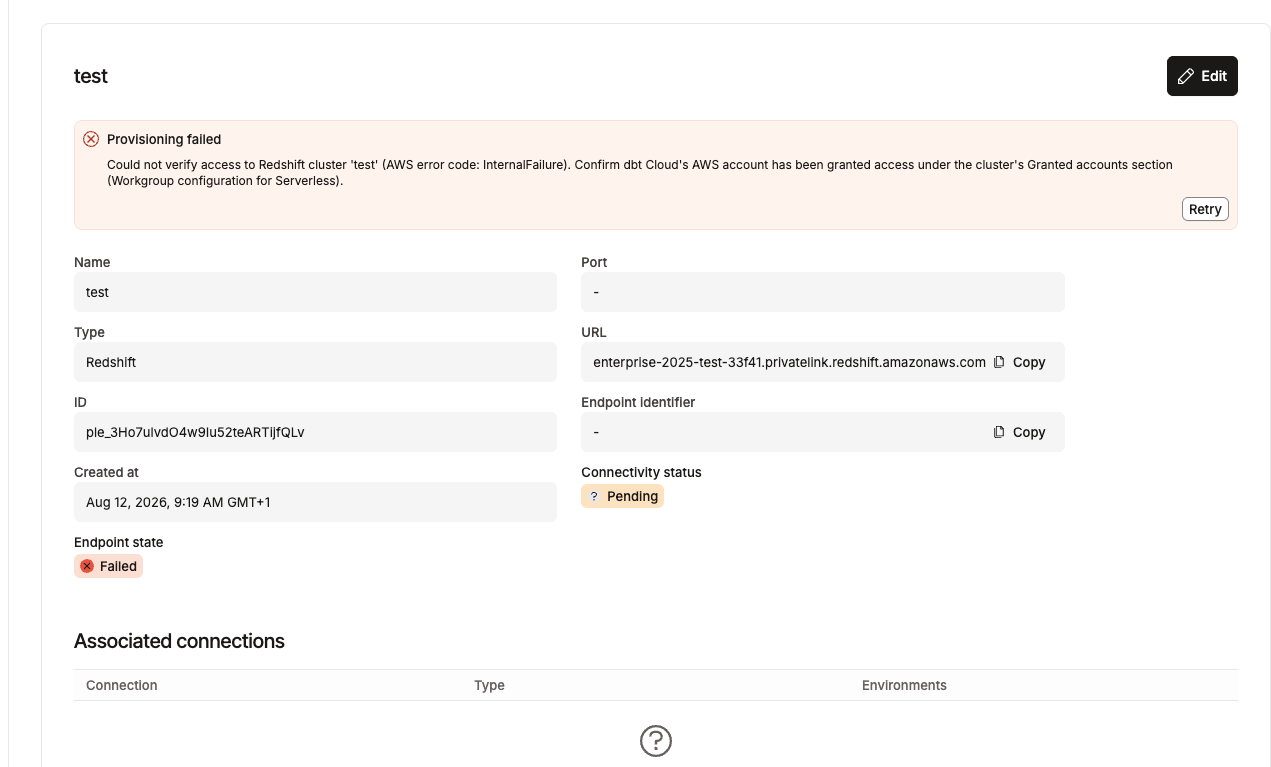This screenshot has width=1271, height=767.
Task: Click the copy icon in Endpoint identifier field
Action: [x=999, y=432]
